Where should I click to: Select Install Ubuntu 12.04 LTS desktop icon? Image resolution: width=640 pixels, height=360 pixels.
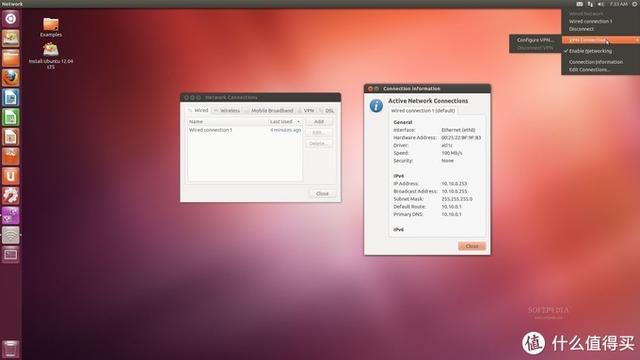point(51,56)
